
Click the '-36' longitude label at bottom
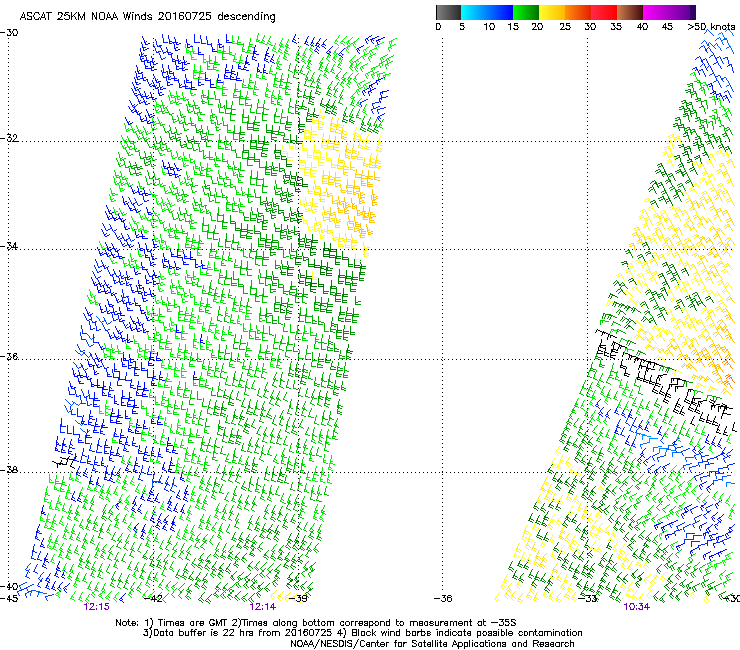coord(443,599)
